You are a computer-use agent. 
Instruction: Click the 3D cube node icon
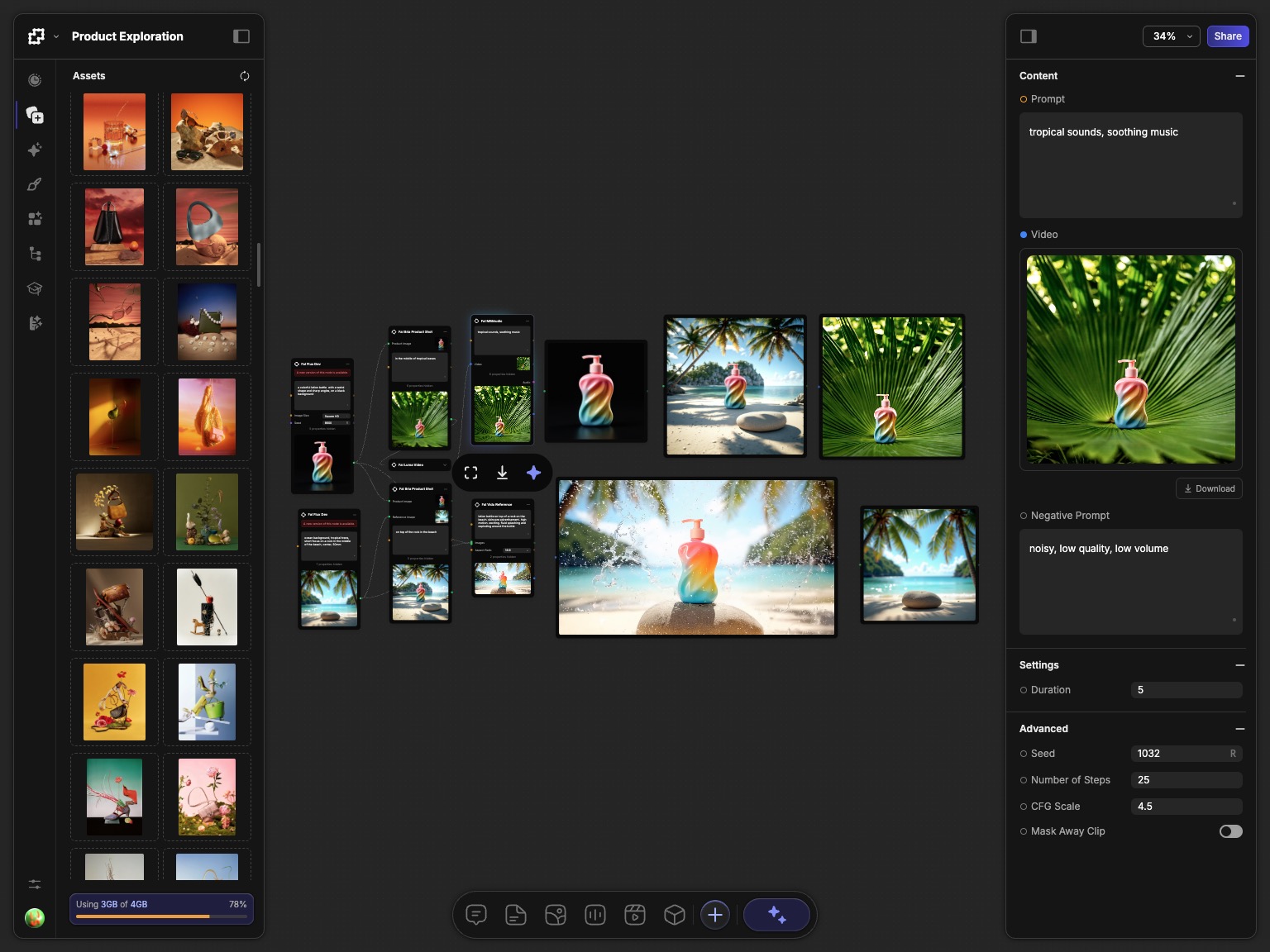(675, 915)
